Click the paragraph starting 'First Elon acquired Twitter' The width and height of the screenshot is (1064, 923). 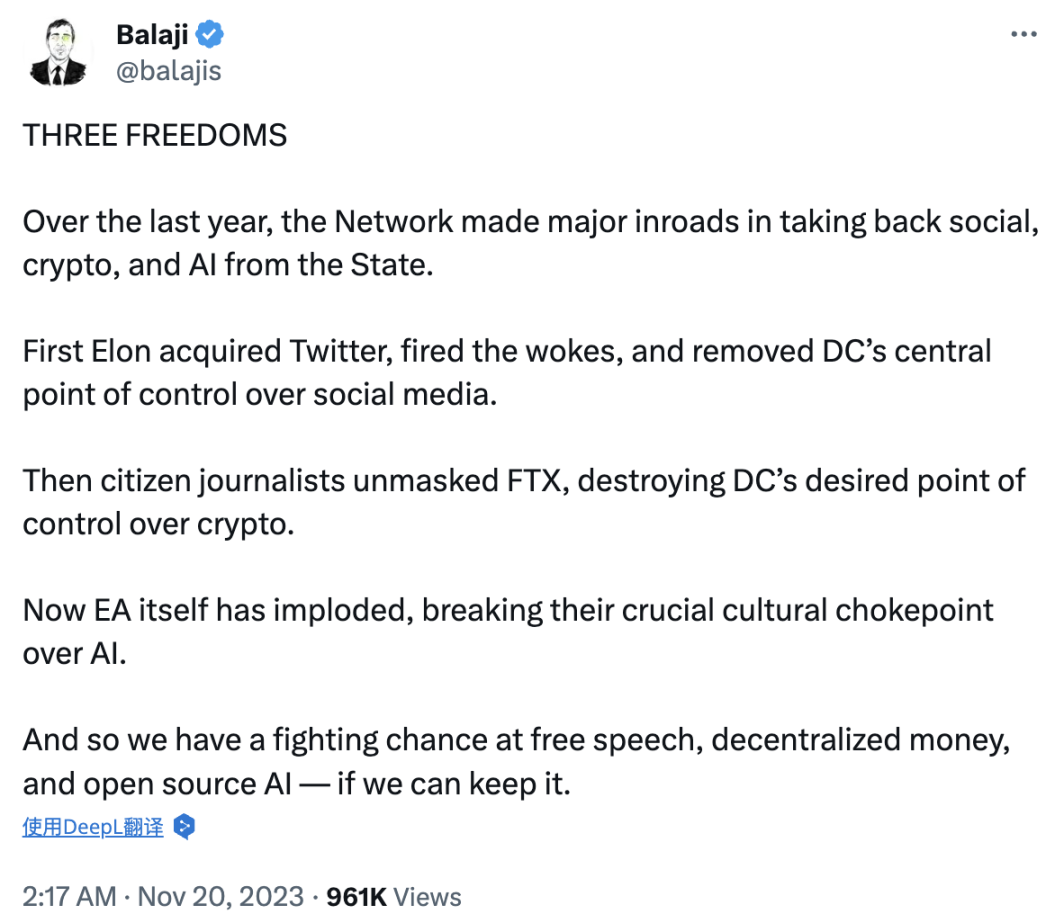(x=507, y=373)
